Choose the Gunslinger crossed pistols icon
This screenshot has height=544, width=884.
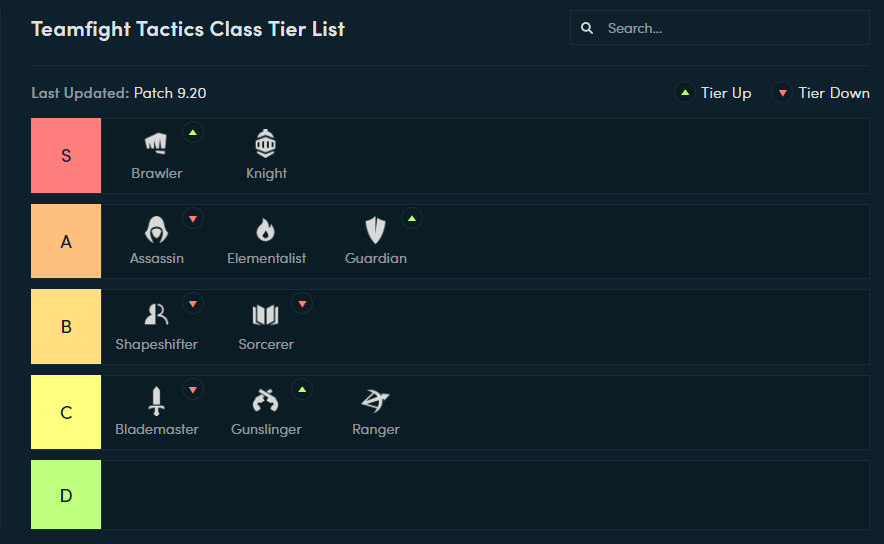(x=266, y=400)
